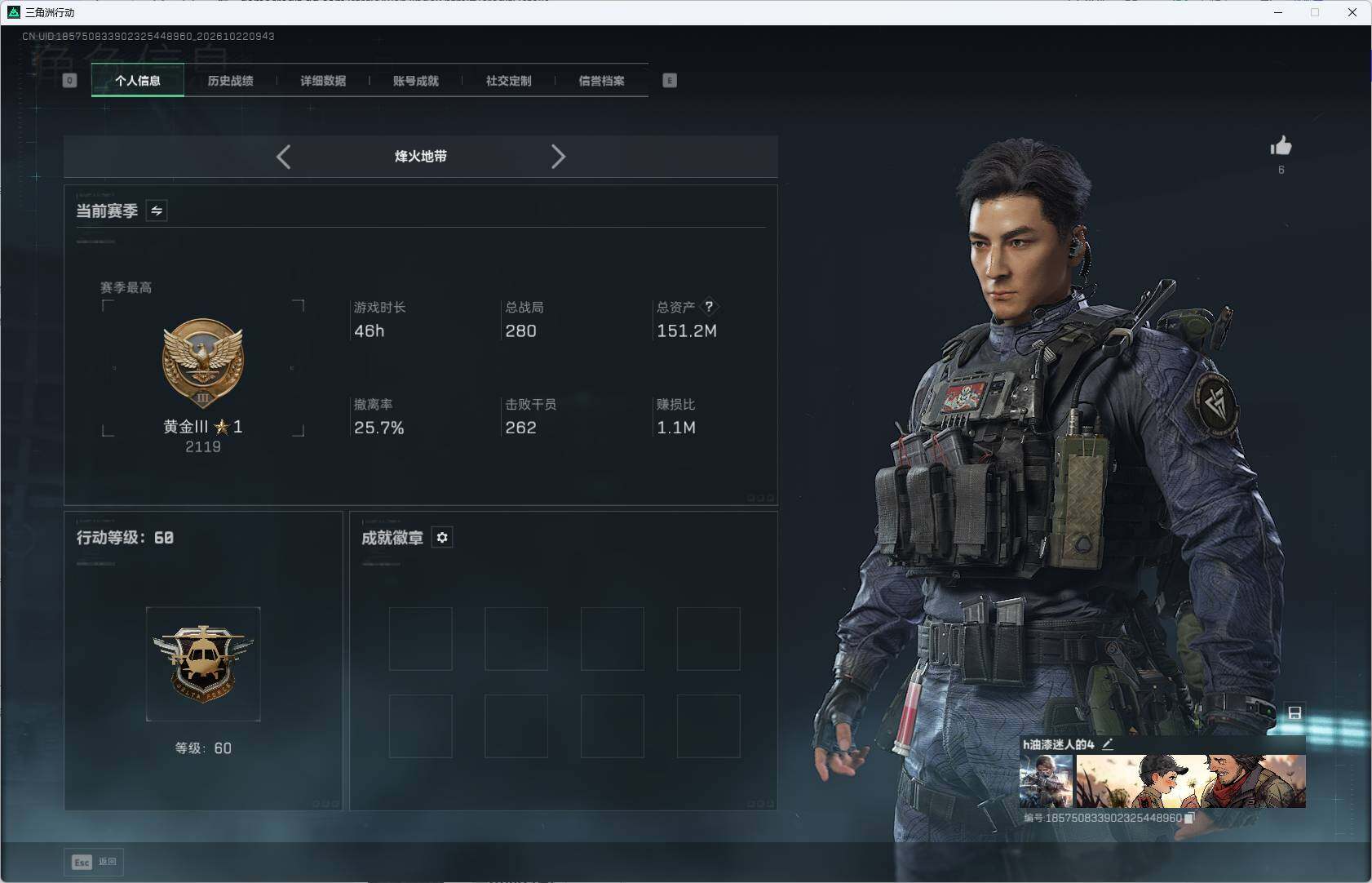Click the E key tab-switch icon
1372x883 pixels.
[670, 80]
